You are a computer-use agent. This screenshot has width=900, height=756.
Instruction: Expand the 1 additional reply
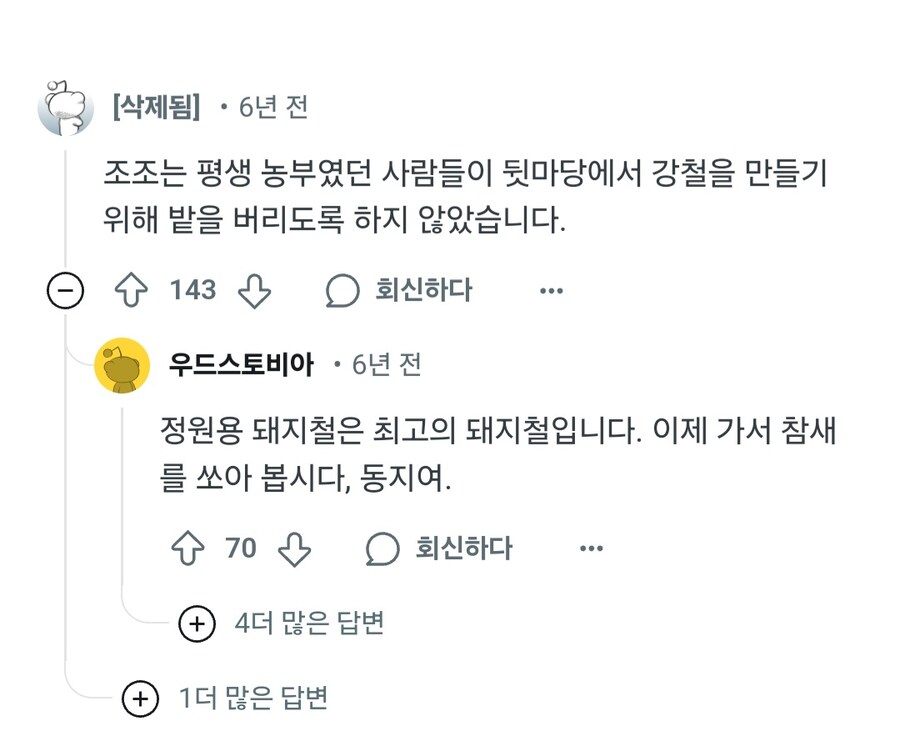[x=141, y=697]
